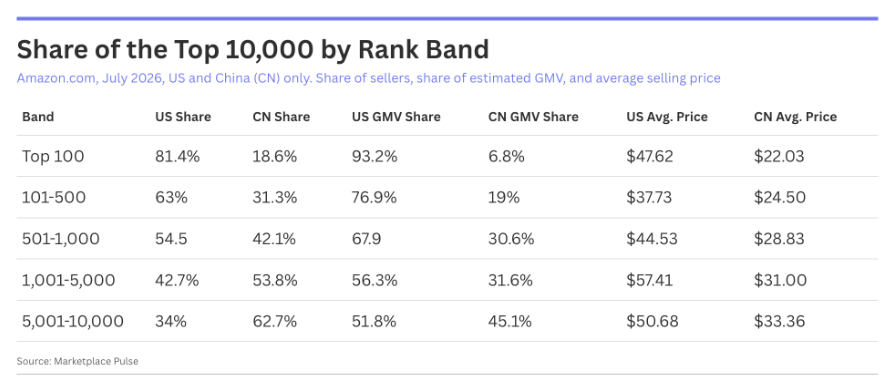Click the Source: Marketplace Pulse text
This screenshot has height=390, width=894.
(78, 361)
